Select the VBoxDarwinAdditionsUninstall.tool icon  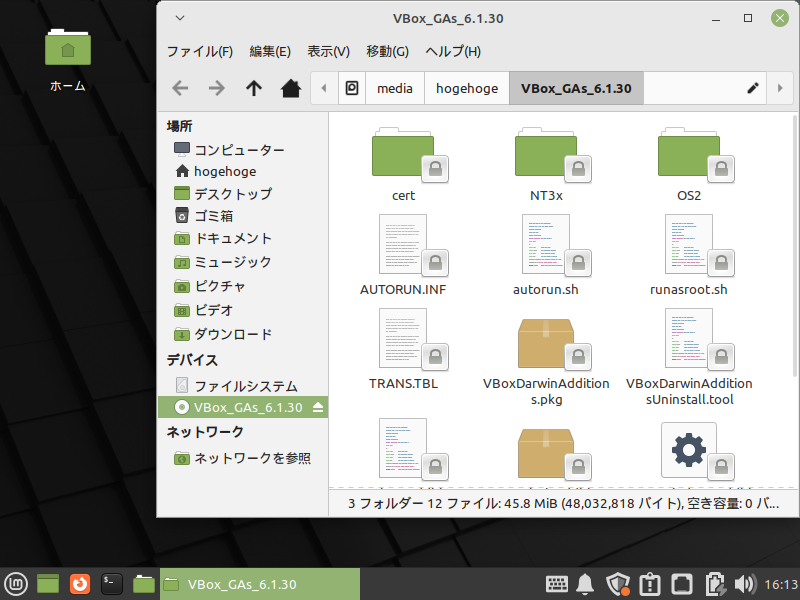tap(689, 338)
